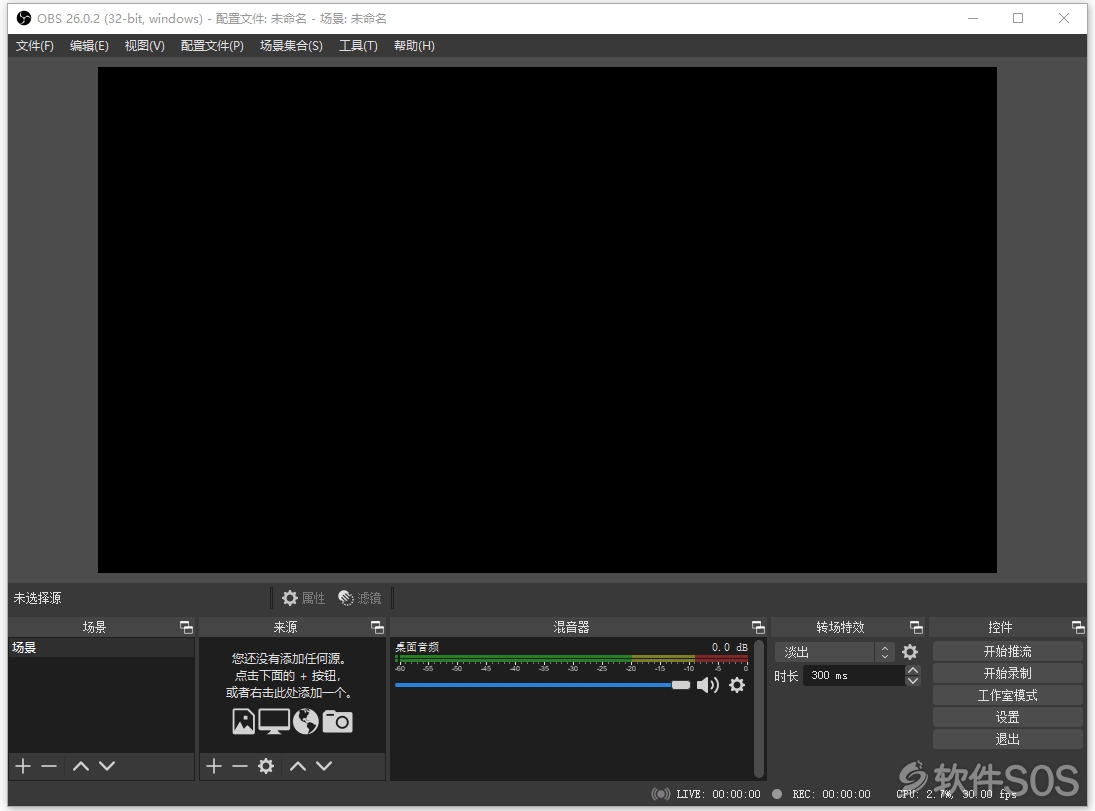1095x811 pixels.
Task: Open source properties gear in 来源 panel
Action: 266,766
